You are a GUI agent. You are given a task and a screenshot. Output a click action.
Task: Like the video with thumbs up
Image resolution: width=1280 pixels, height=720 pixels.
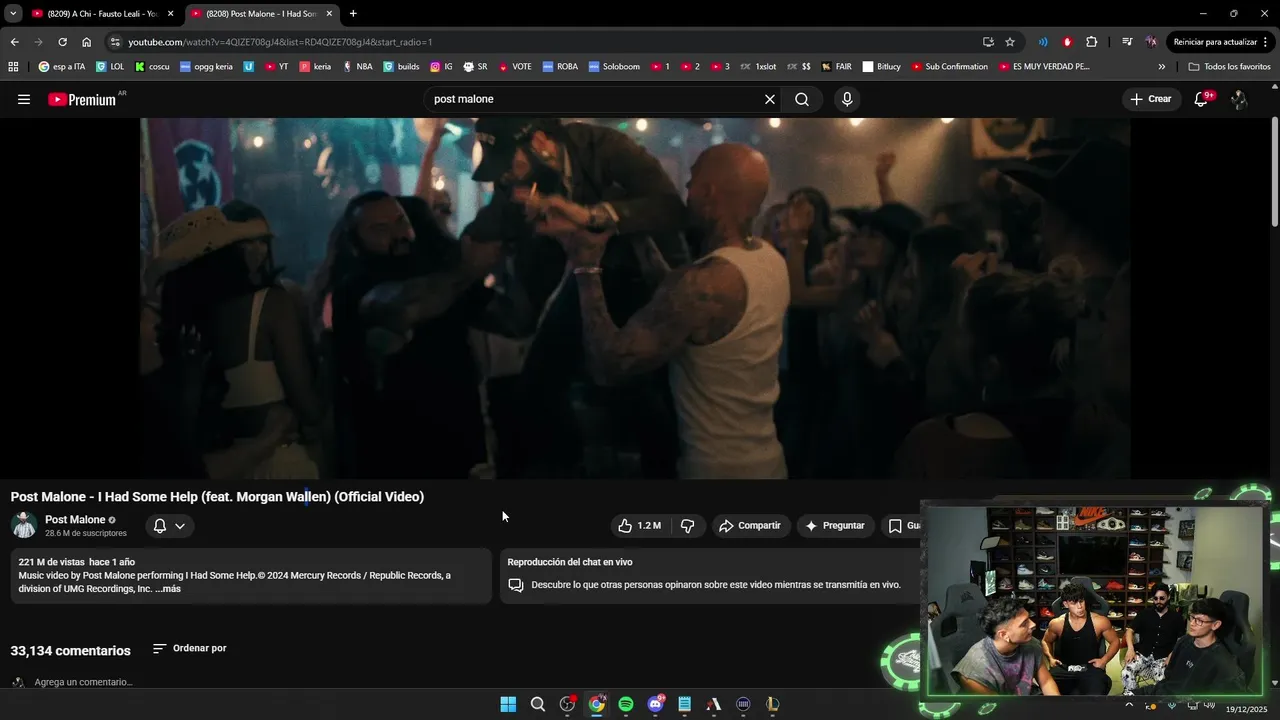click(x=639, y=526)
